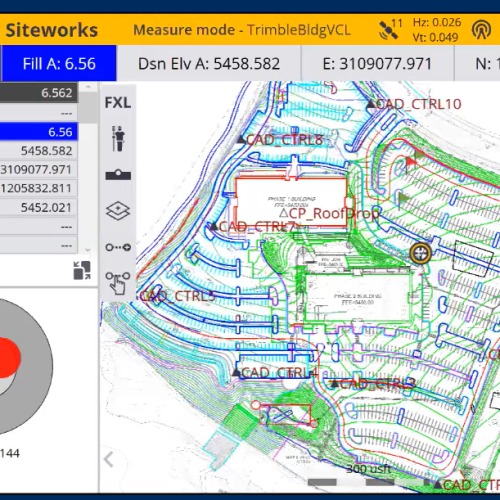
Task: Select the 5458.582 value row
Action: (39, 151)
